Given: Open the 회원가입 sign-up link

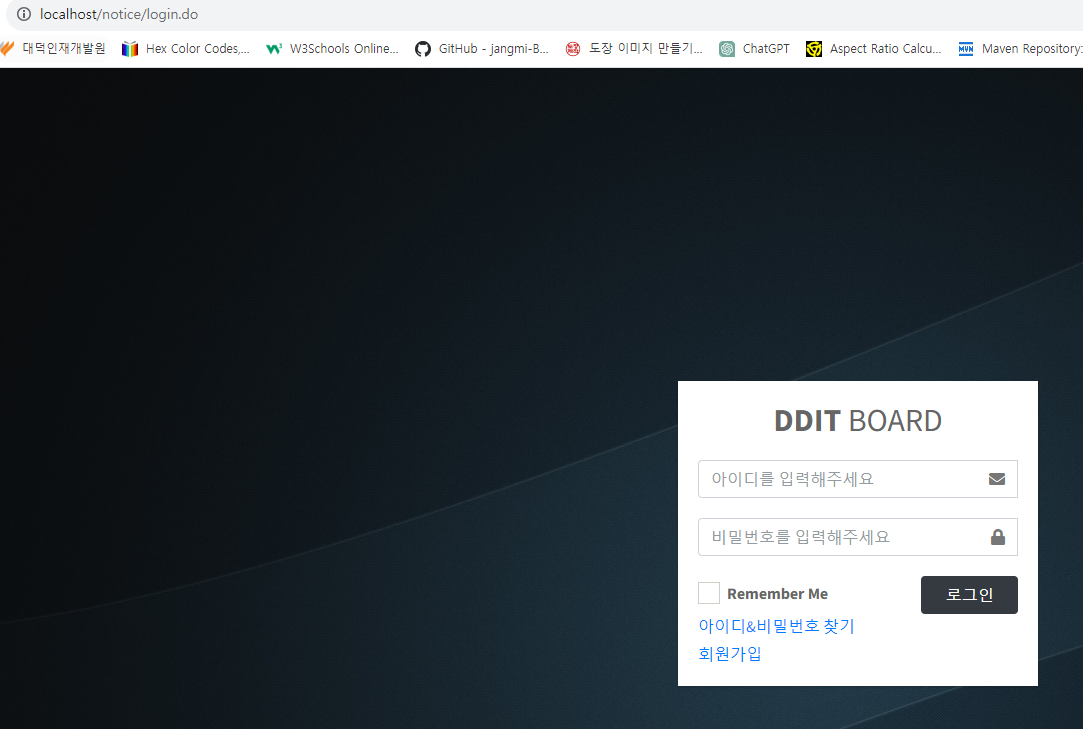Looking at the screenshot, I should [x=729, y=654].
